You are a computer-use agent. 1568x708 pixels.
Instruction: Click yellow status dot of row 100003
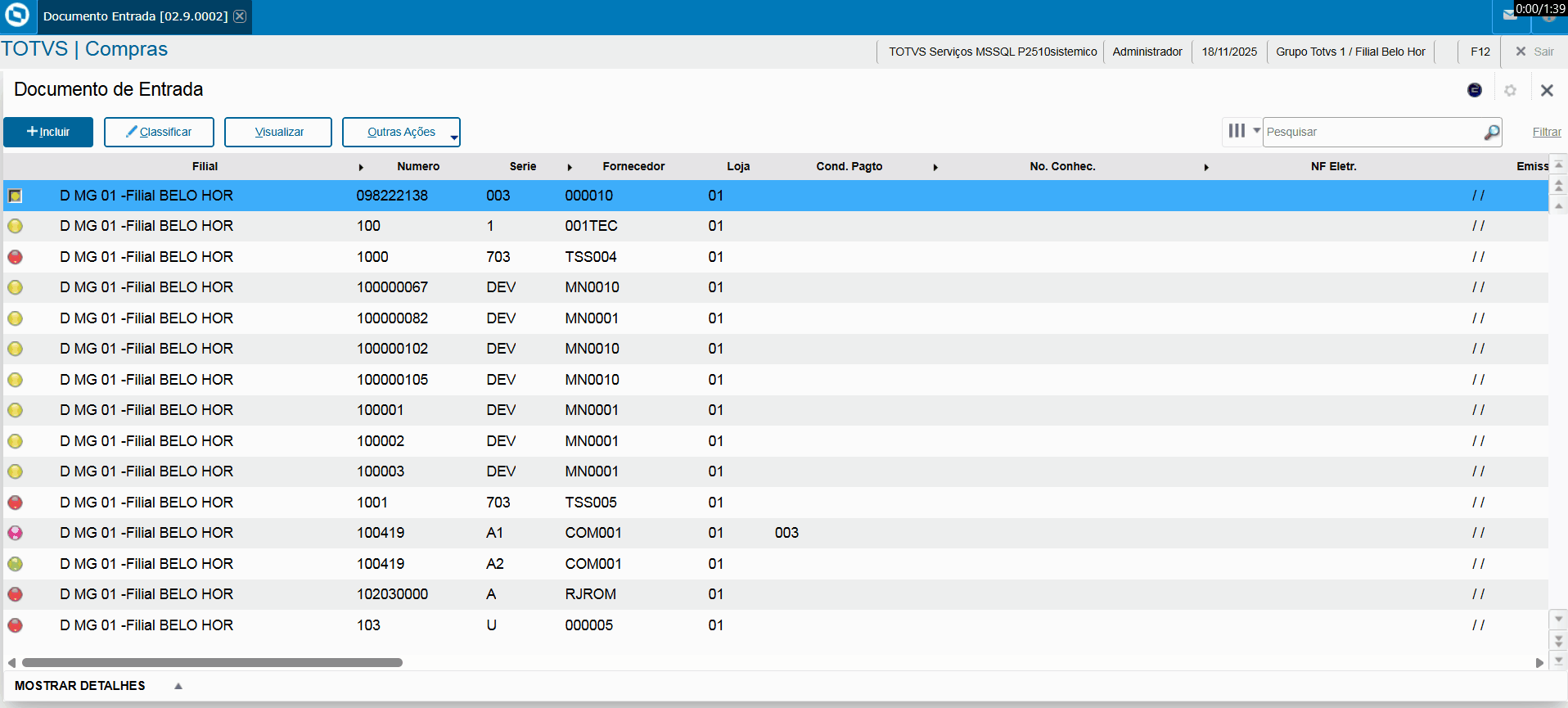click(16, 471)
